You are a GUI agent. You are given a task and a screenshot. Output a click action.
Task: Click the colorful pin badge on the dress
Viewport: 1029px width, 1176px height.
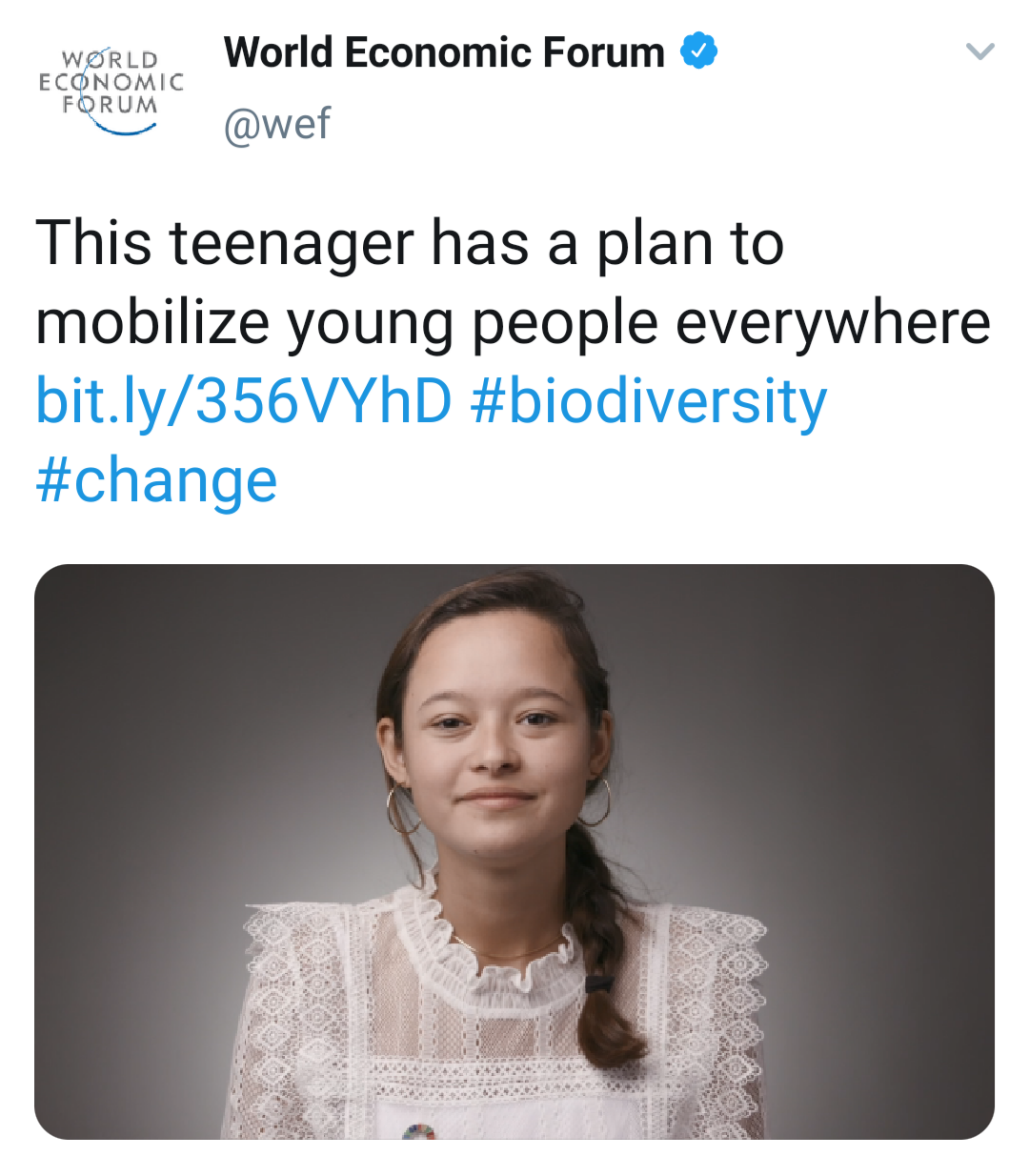[419, 1131]
